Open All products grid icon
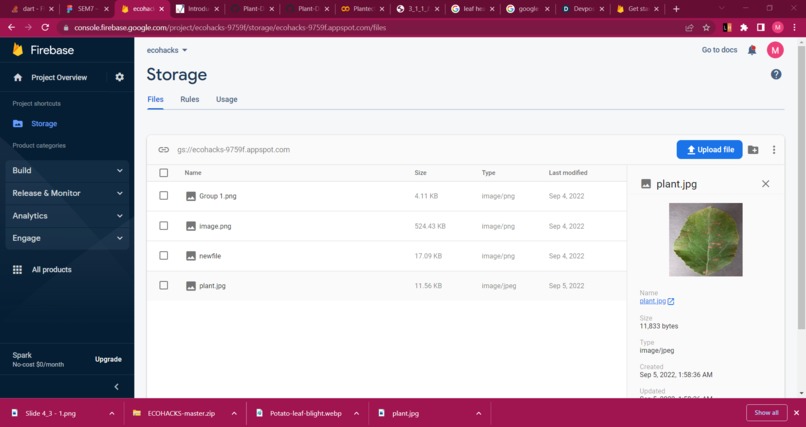 (x=17, y=270)
